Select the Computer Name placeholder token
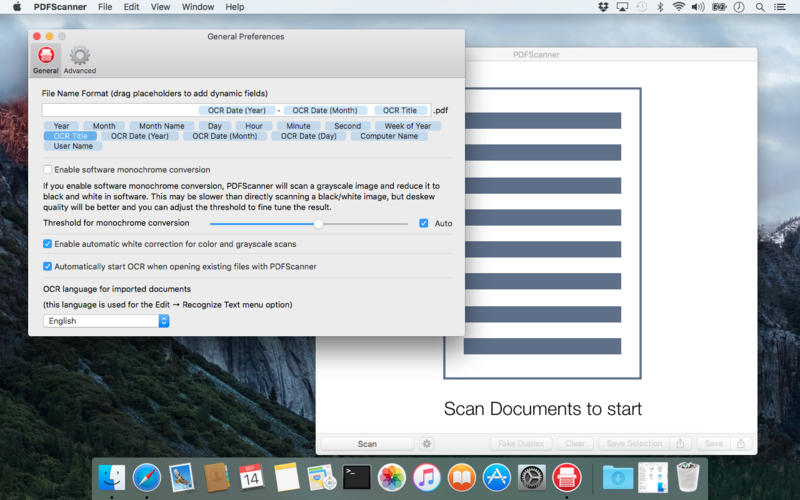The height and width of the screenshot is (500, 800). click(389, 136)
